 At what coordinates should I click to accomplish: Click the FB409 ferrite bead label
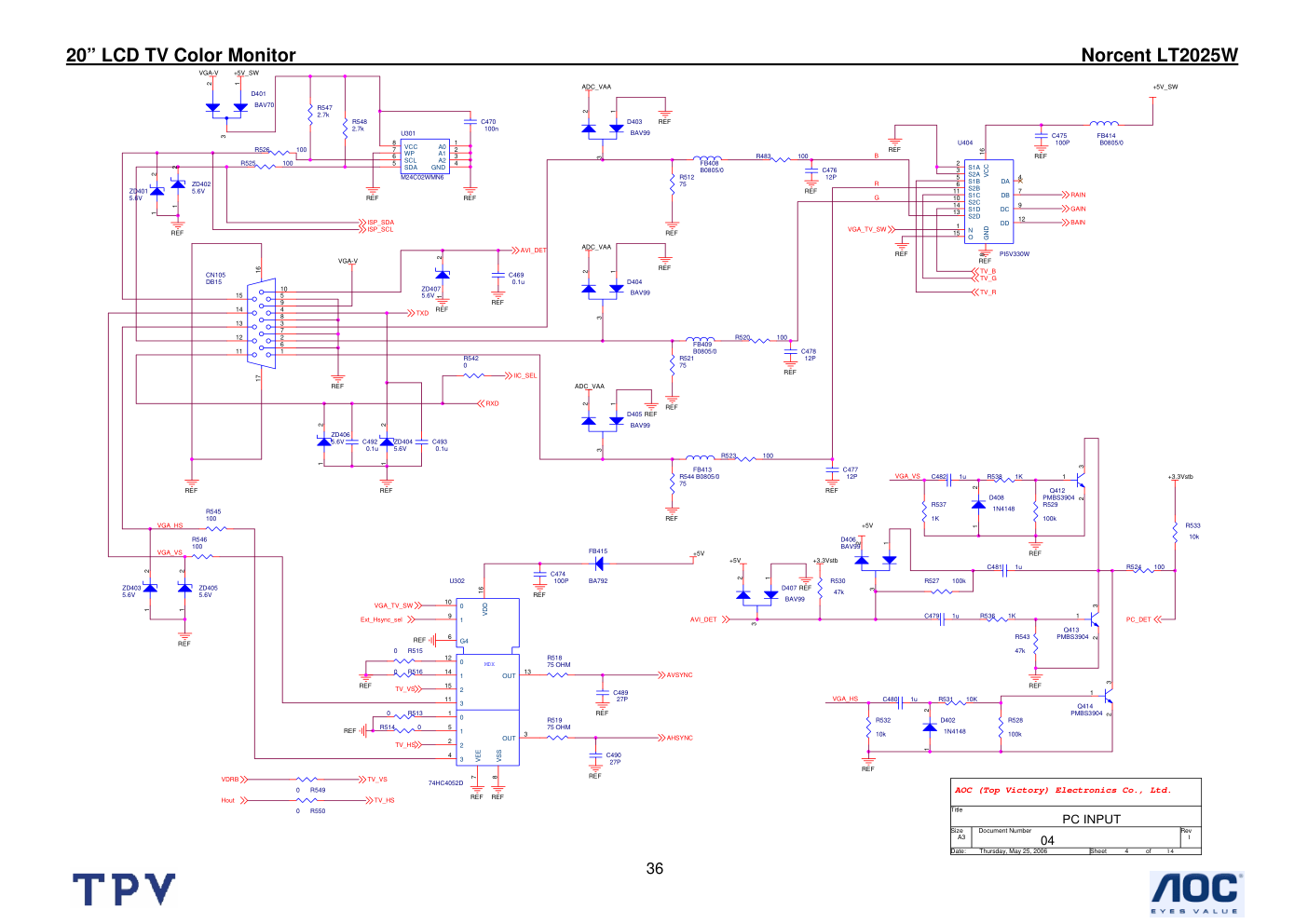point(704,347)
